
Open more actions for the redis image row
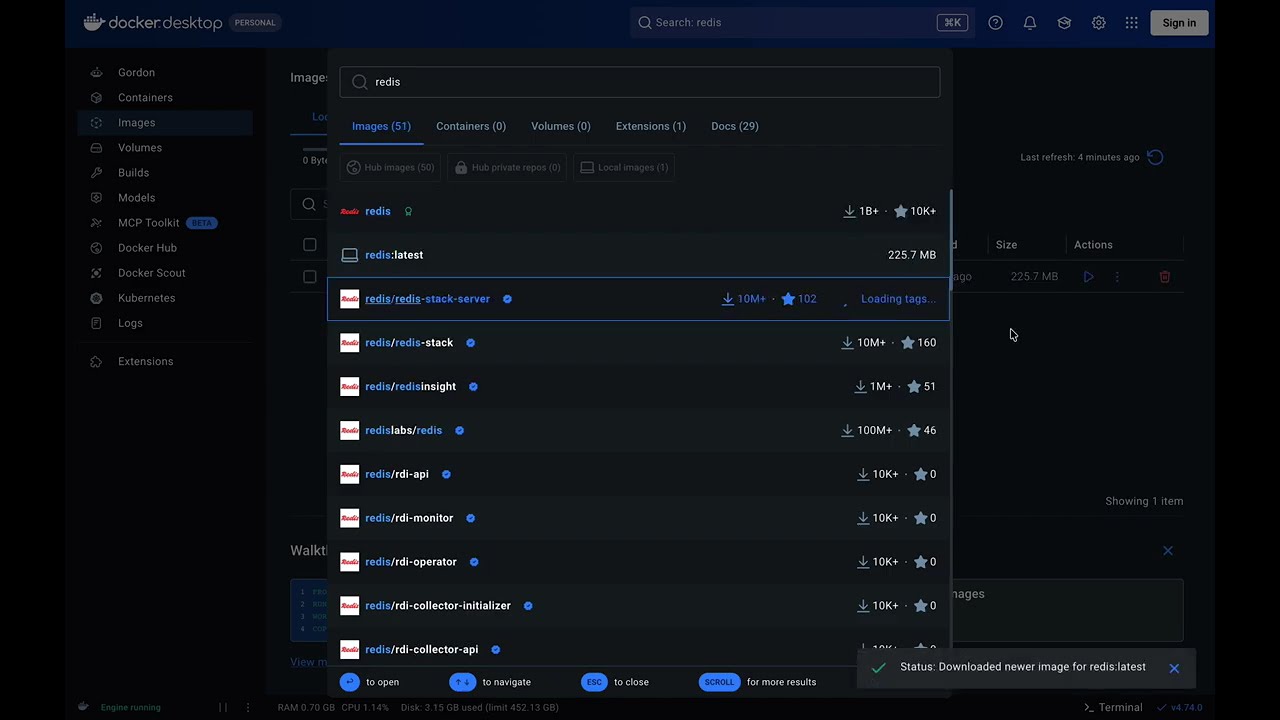pyautogui.click(x=1117, y=277)
